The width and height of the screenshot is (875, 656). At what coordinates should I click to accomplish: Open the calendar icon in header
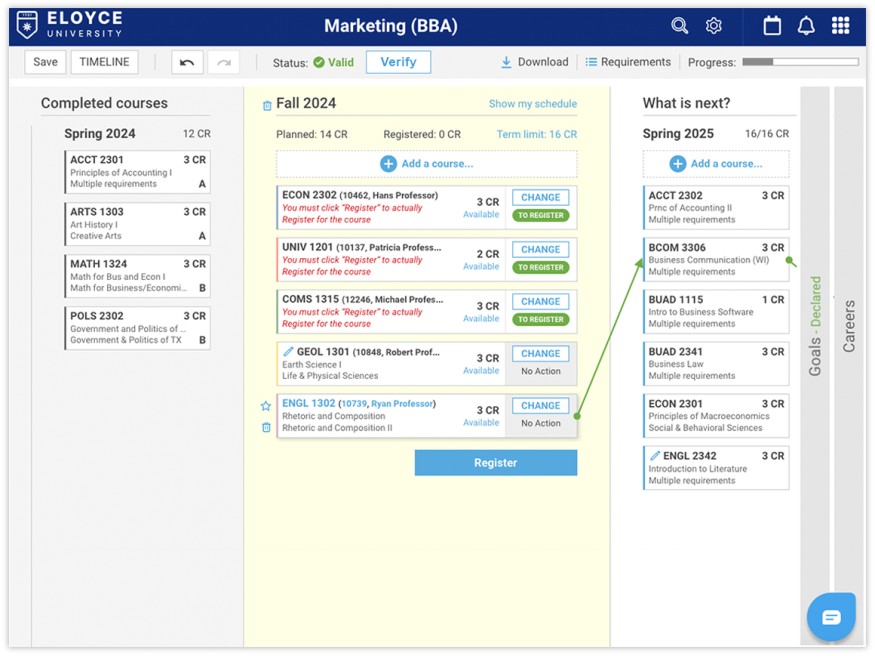click(772, 26)
